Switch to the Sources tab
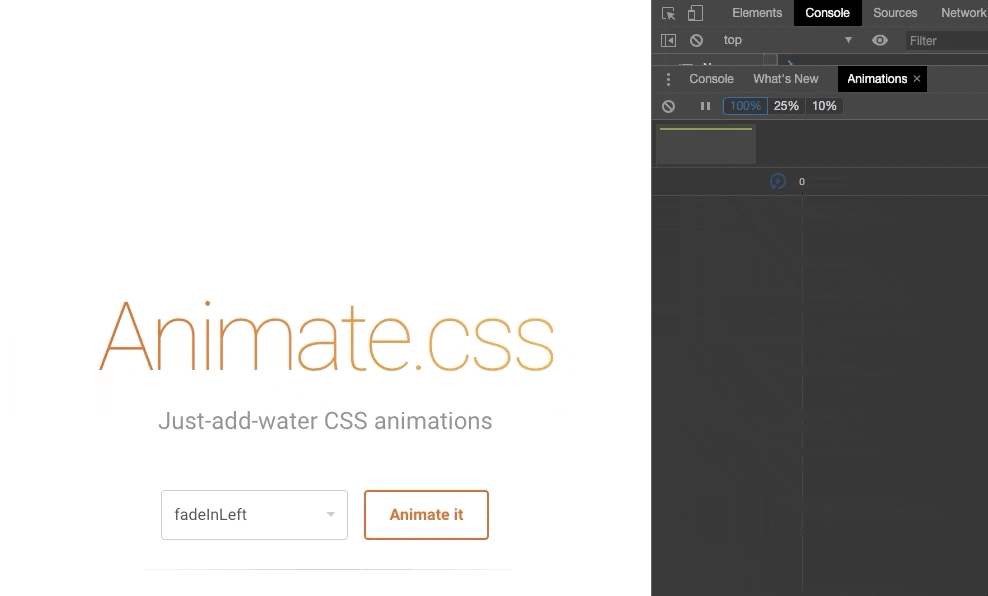The width and height of the screenshot is (988, 596). coord(895,13)
